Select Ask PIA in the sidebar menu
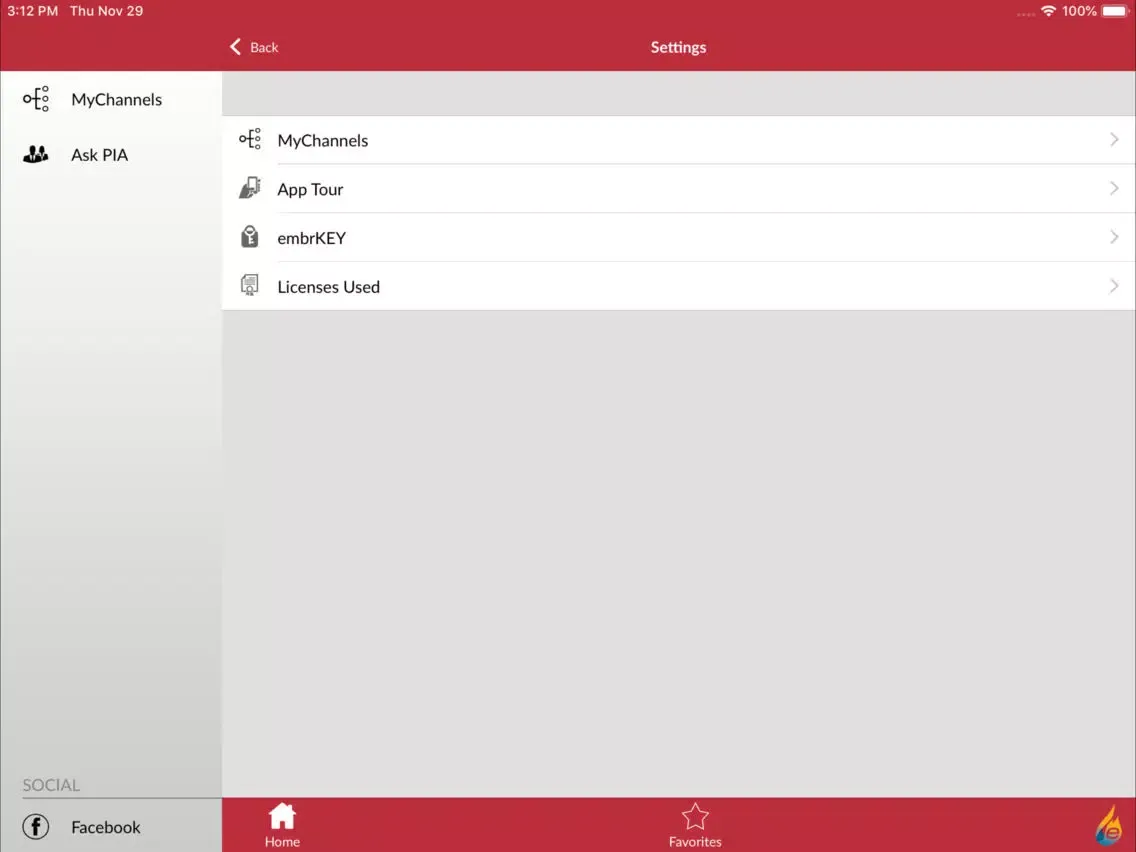Viewport: 1136px width, 852px height. point(99,155)
